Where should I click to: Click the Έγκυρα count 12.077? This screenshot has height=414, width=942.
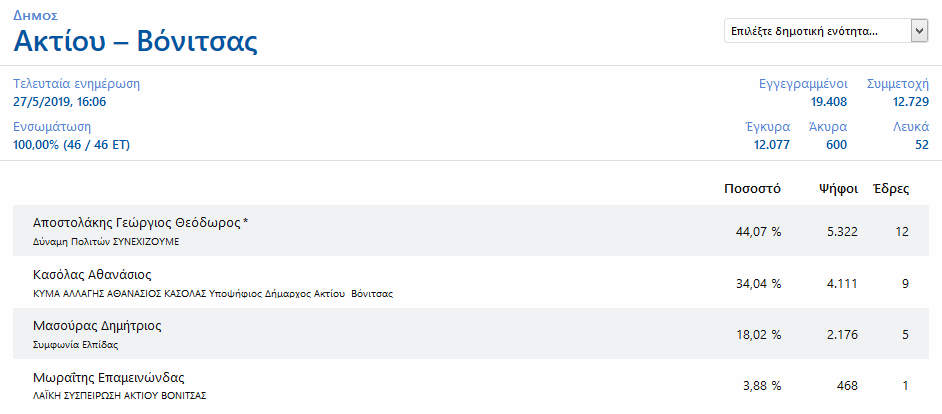(771, 144)
